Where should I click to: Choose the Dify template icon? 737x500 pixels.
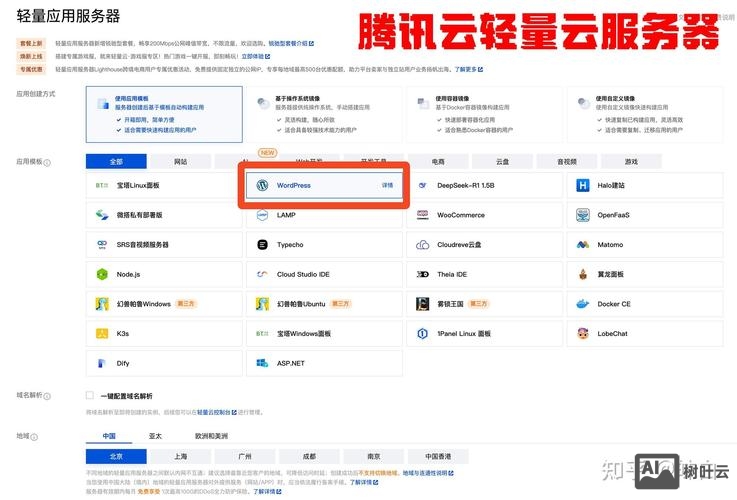102,363
